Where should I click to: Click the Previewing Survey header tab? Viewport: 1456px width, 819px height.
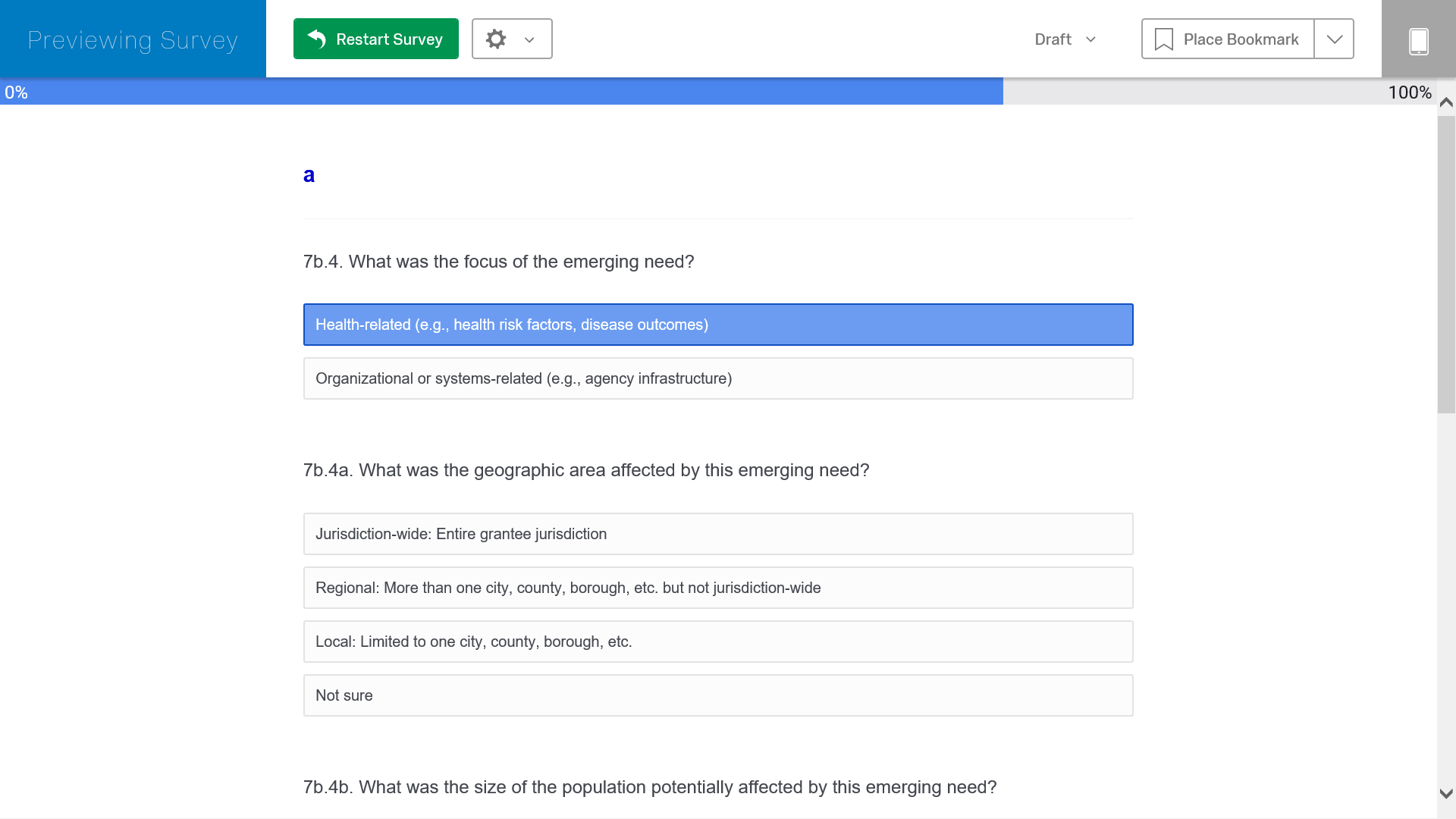click(x=133, y=39)
